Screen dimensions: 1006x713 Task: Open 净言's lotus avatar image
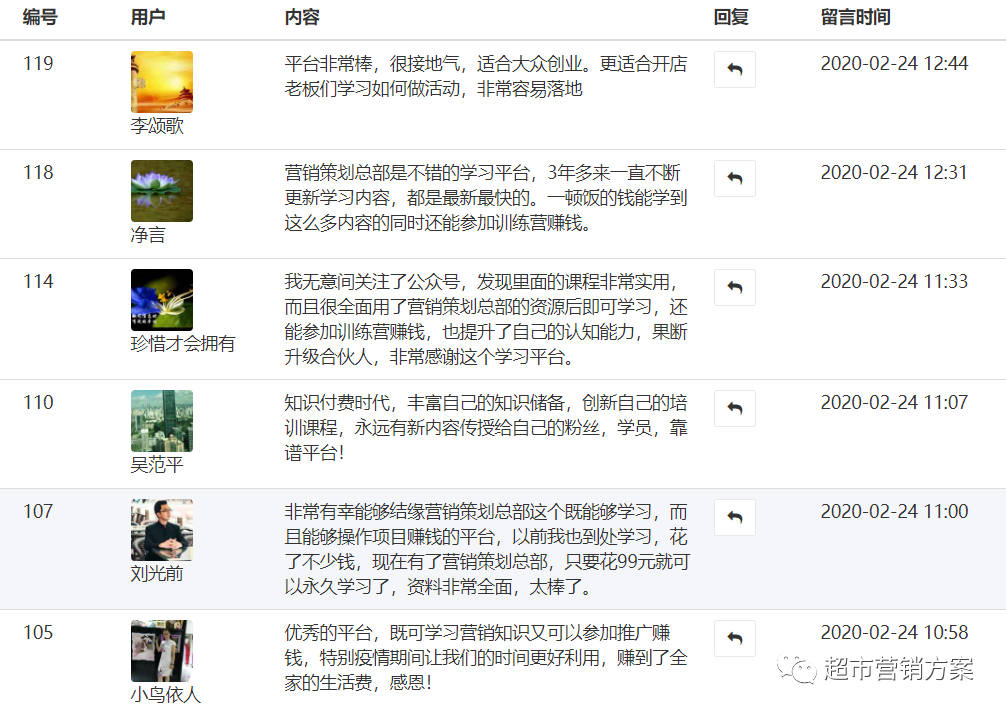(162, 191)
